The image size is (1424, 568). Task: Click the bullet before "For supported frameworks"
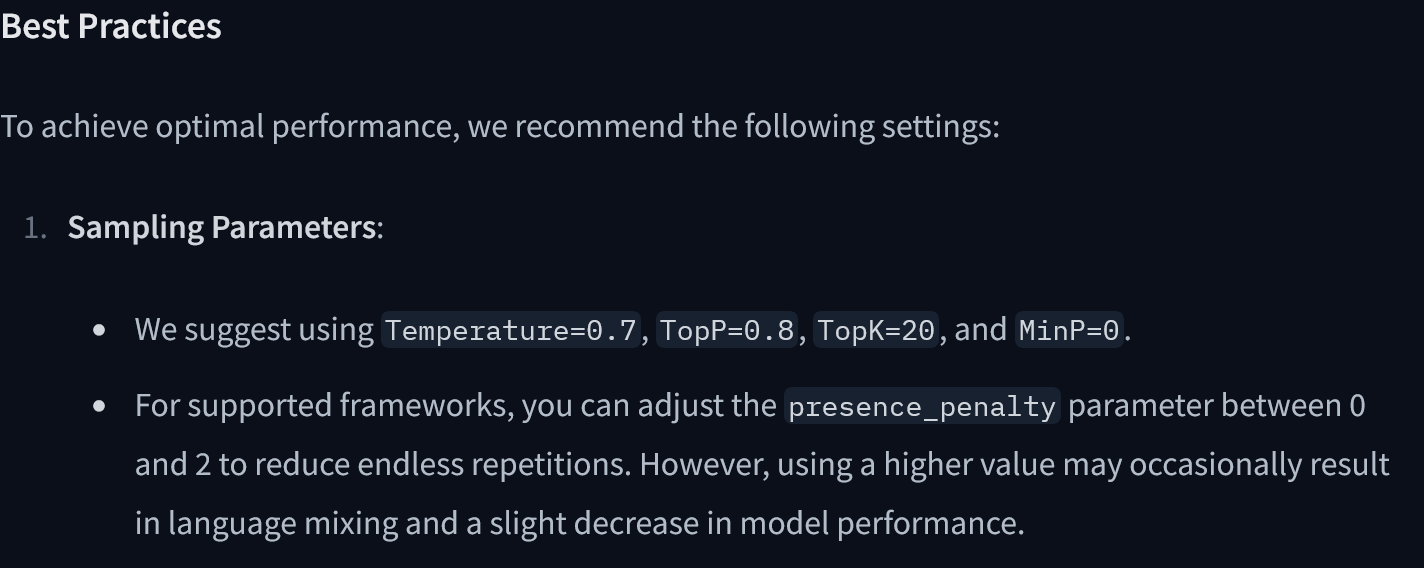[99, 406]
